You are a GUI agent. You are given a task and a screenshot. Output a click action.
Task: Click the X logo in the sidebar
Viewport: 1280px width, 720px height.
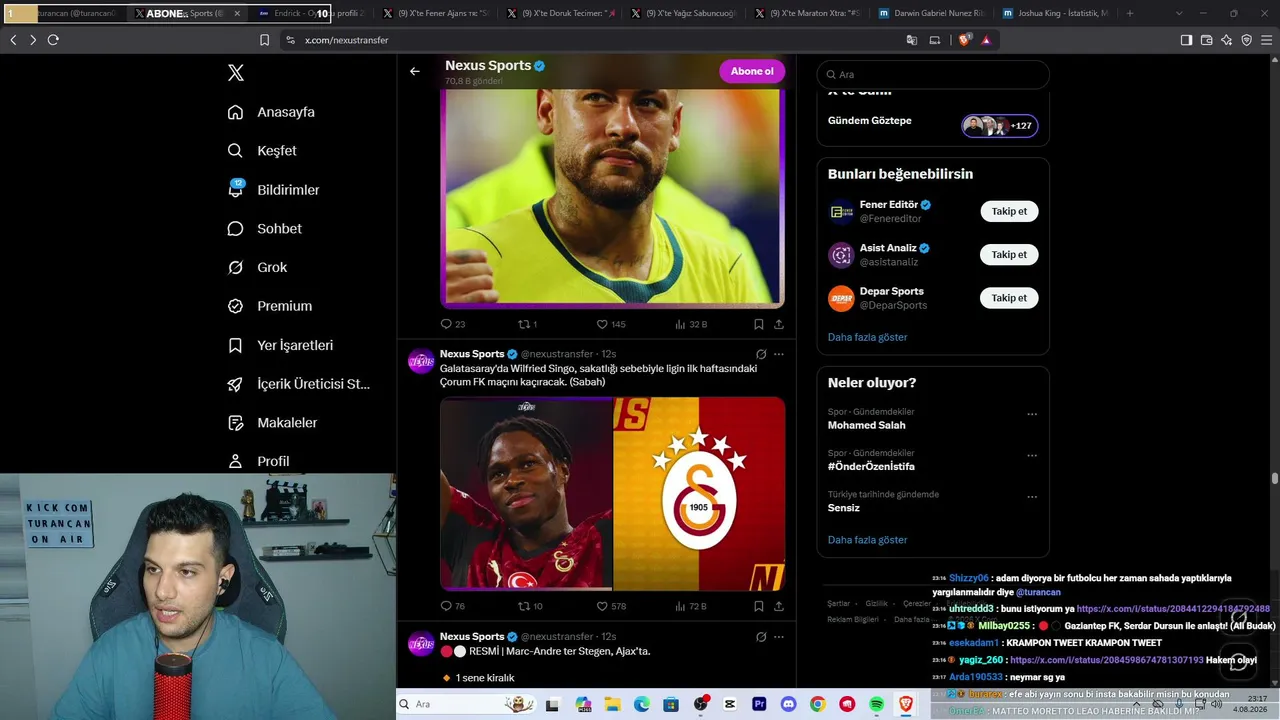point(235,73)
